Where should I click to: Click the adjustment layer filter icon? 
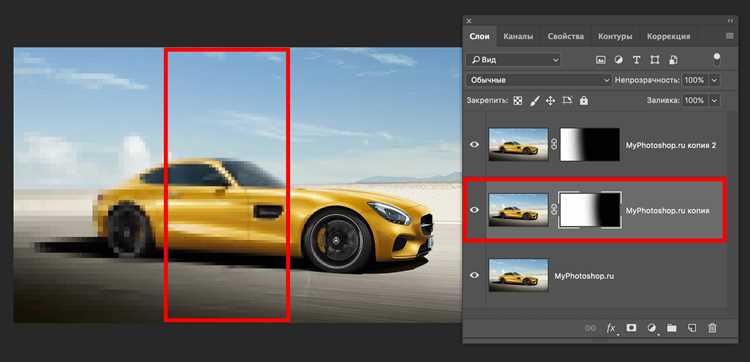click(x=618, y=60)
